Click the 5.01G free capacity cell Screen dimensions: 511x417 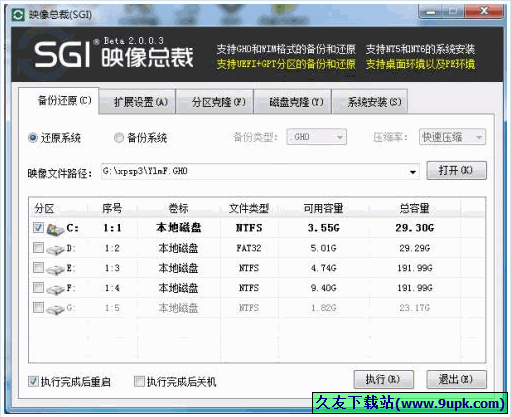(323, 248)
